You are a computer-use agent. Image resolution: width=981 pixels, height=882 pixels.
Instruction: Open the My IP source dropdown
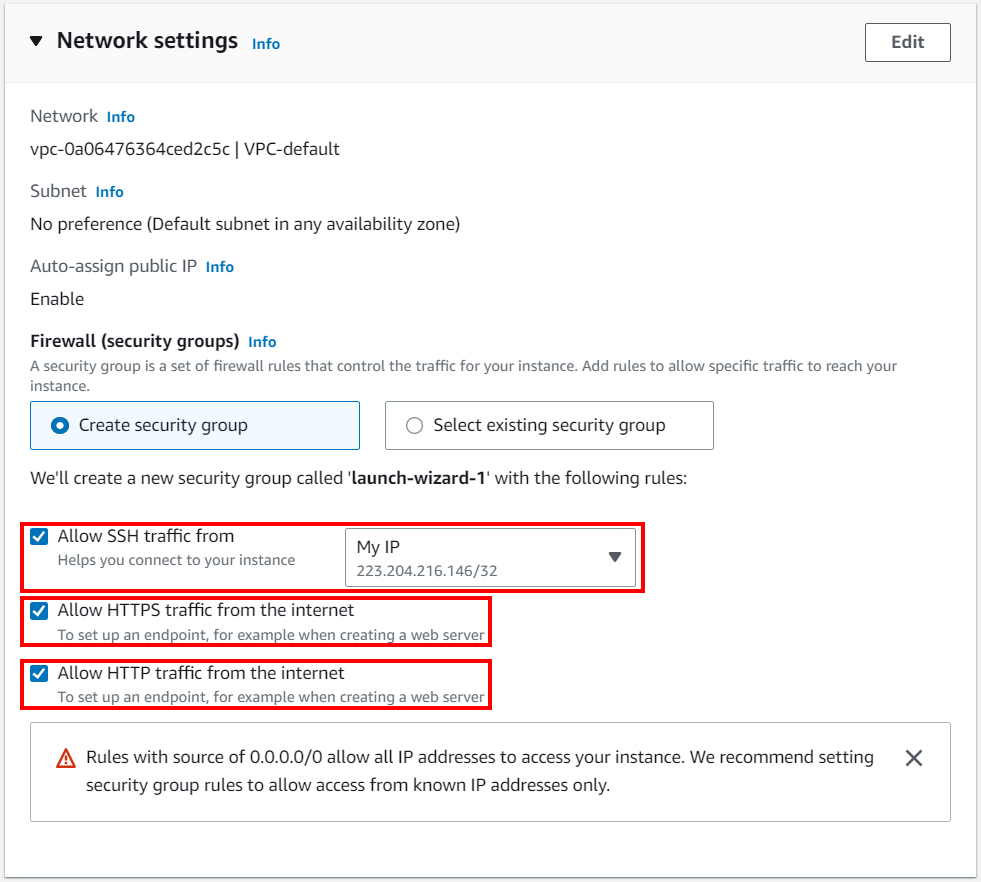(490, 557)
